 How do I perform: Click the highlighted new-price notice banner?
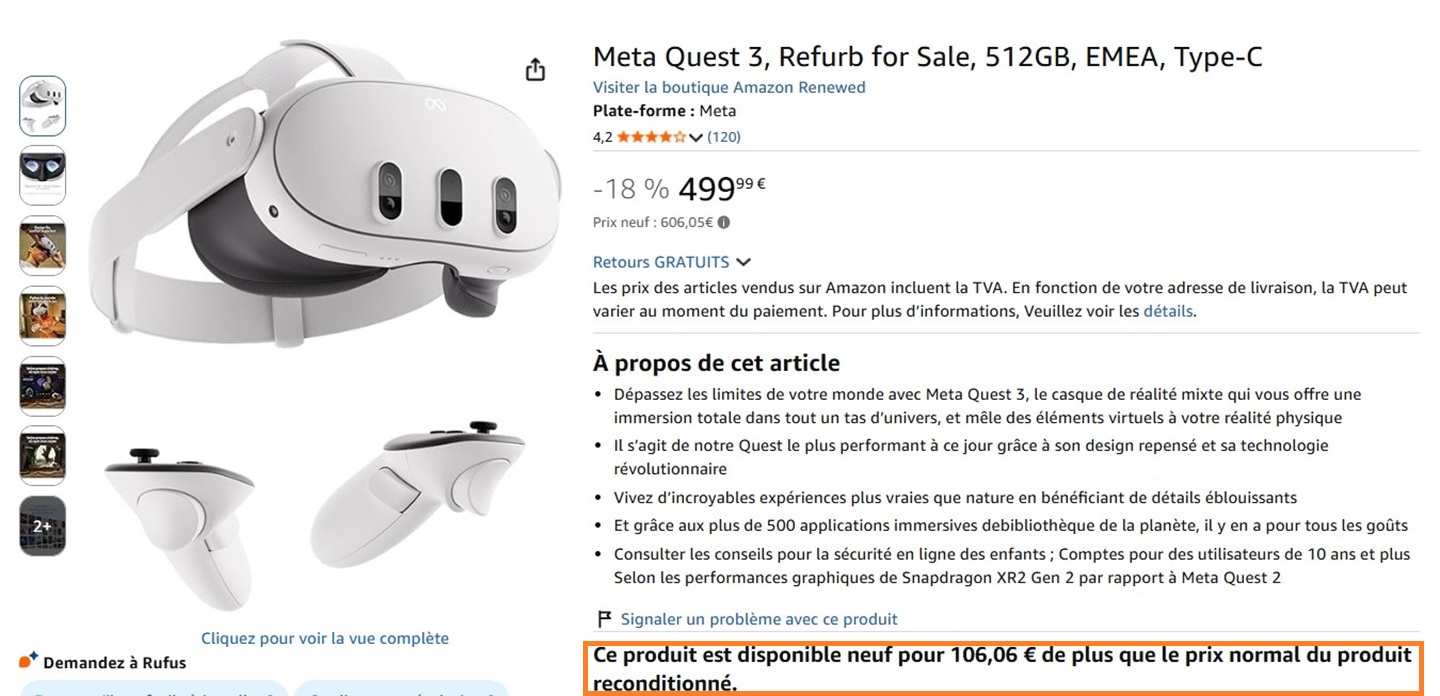click(x=1000, y=668)
